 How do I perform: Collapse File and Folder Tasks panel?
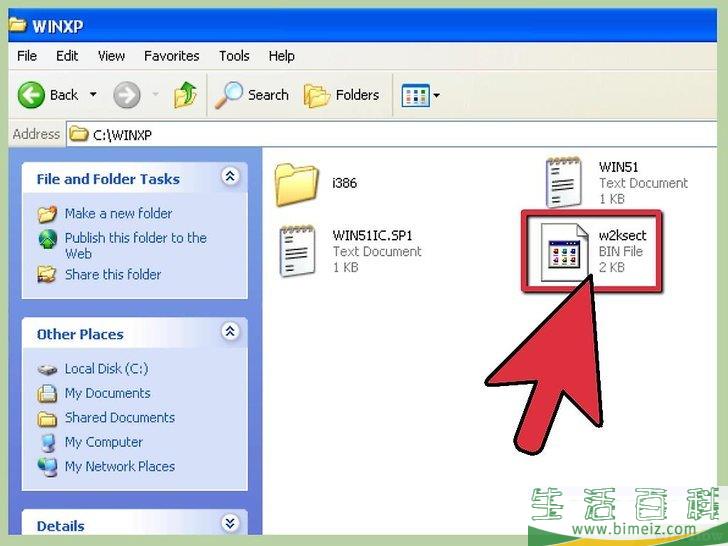[x=230, y=176]
